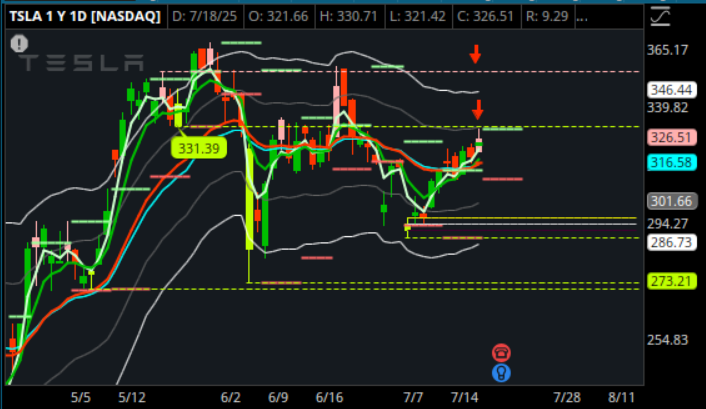Click the 294.27 price axis value
Viewport: 706px width, 409px height.
(x=668, y=224)
